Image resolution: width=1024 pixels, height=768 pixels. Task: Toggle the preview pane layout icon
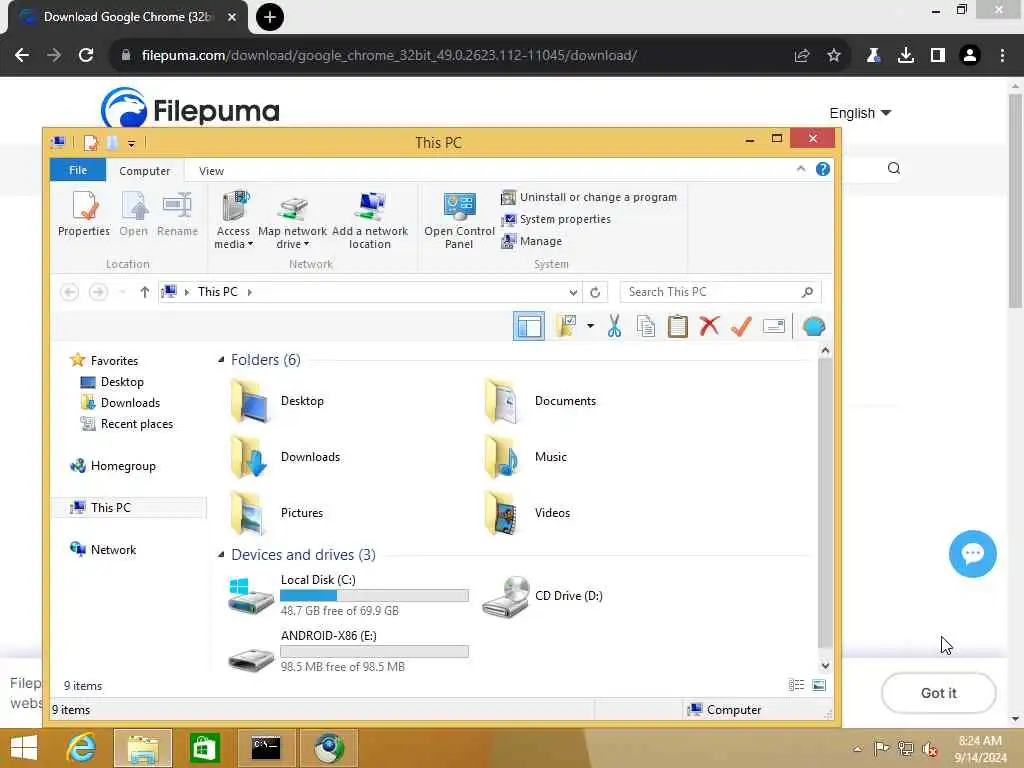(528, 326)
